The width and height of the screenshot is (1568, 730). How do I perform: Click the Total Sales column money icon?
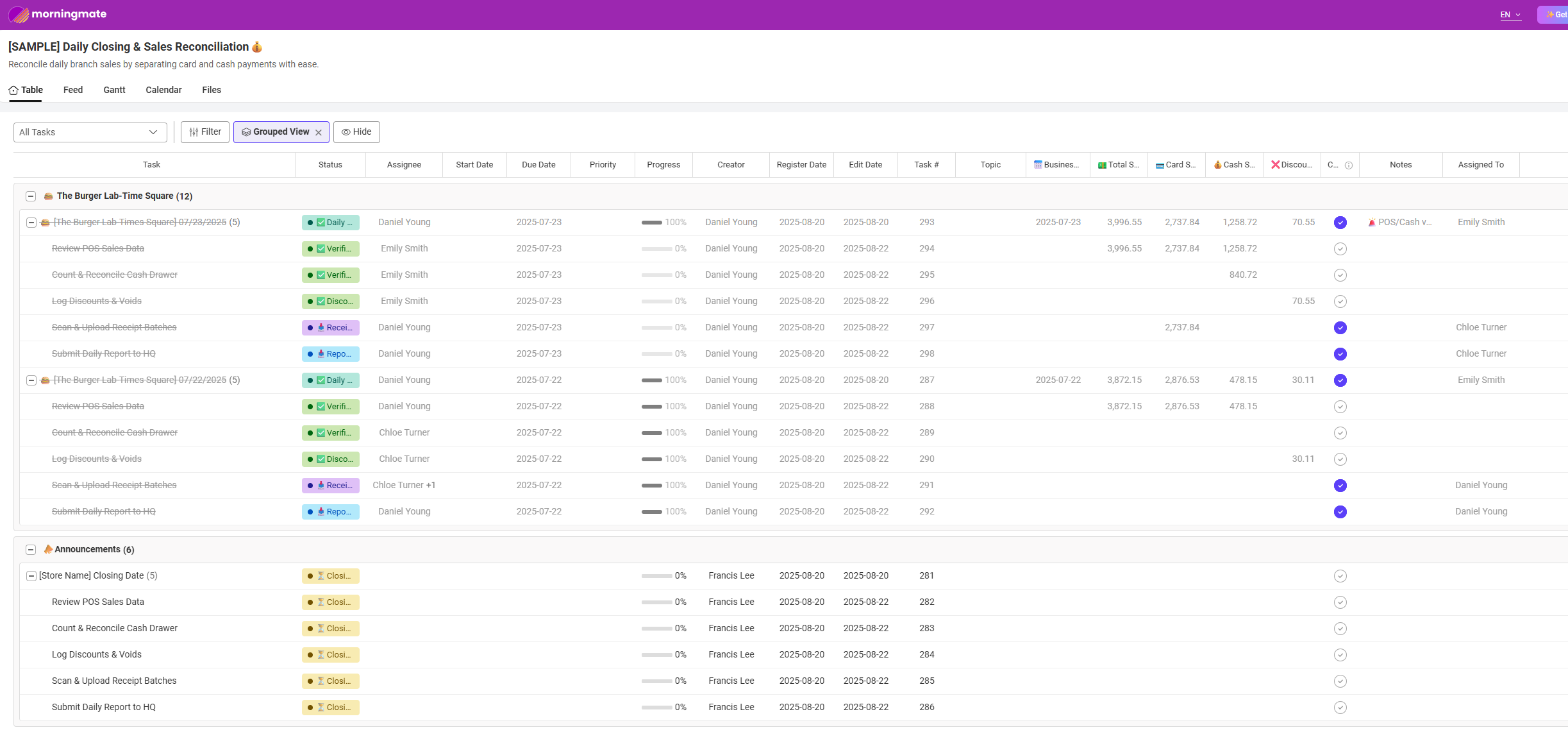coord(1102,166)
